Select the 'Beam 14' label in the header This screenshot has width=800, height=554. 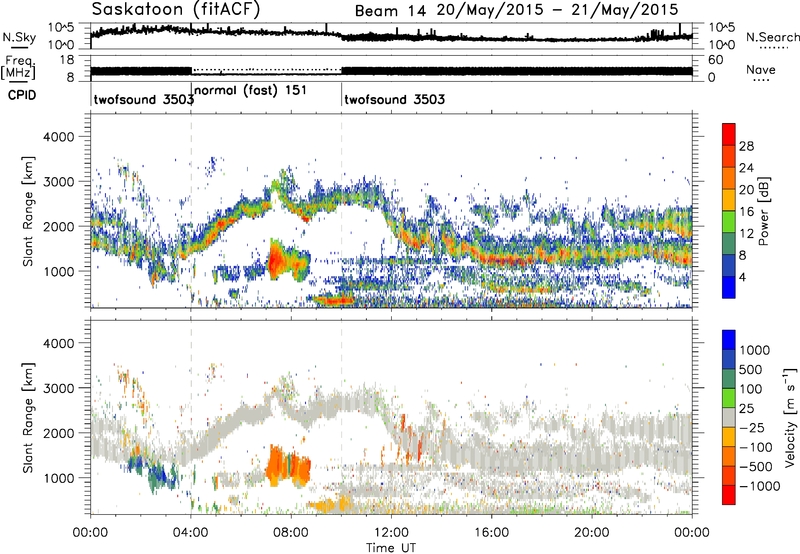click(390, 11)
